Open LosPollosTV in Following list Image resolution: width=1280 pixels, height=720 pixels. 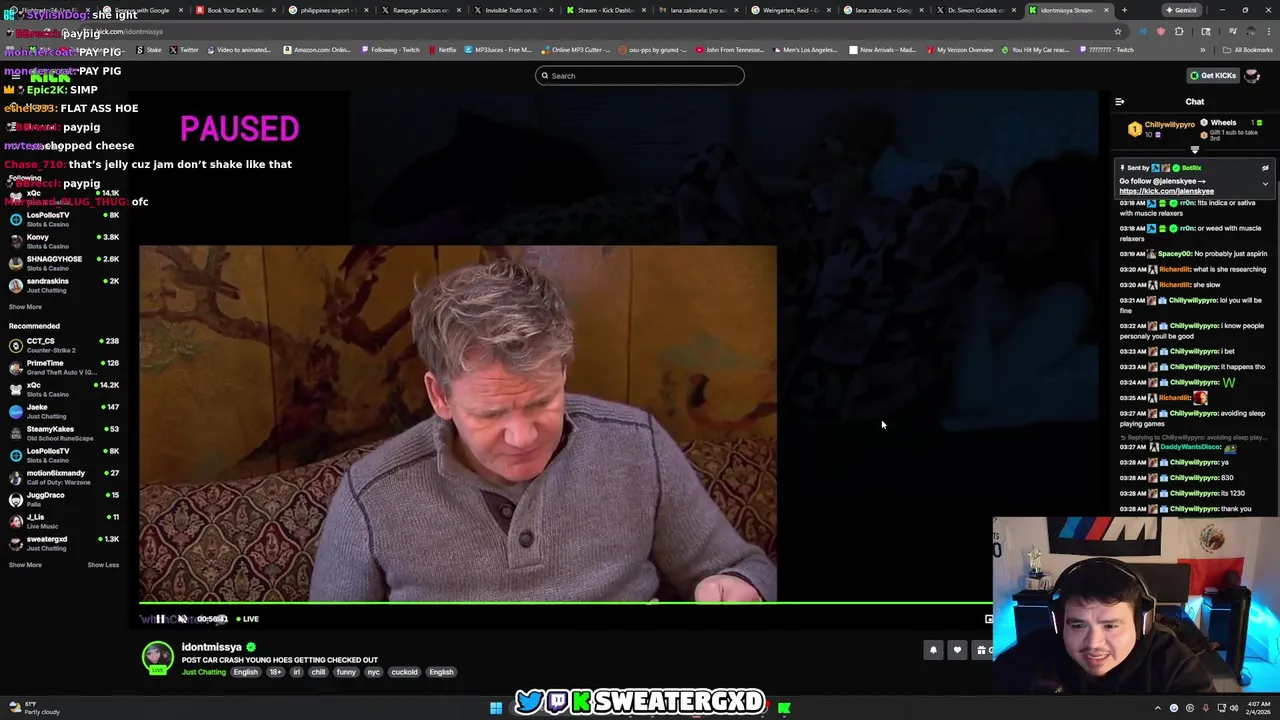62,218
